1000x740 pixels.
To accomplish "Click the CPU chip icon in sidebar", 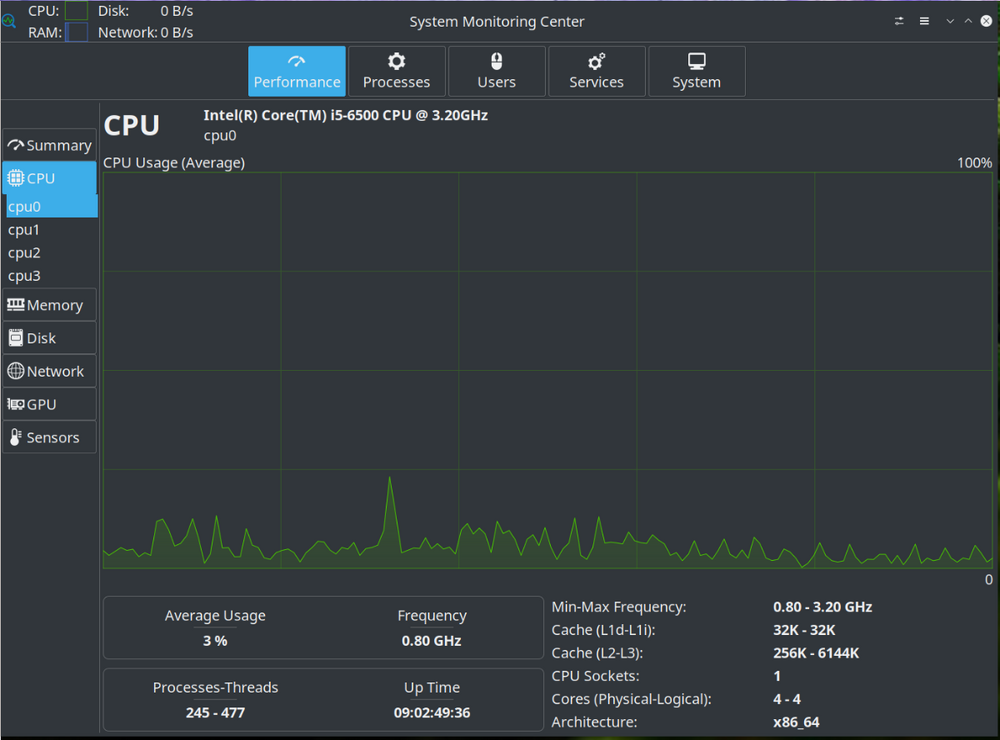I will click(x=15, y=178).
